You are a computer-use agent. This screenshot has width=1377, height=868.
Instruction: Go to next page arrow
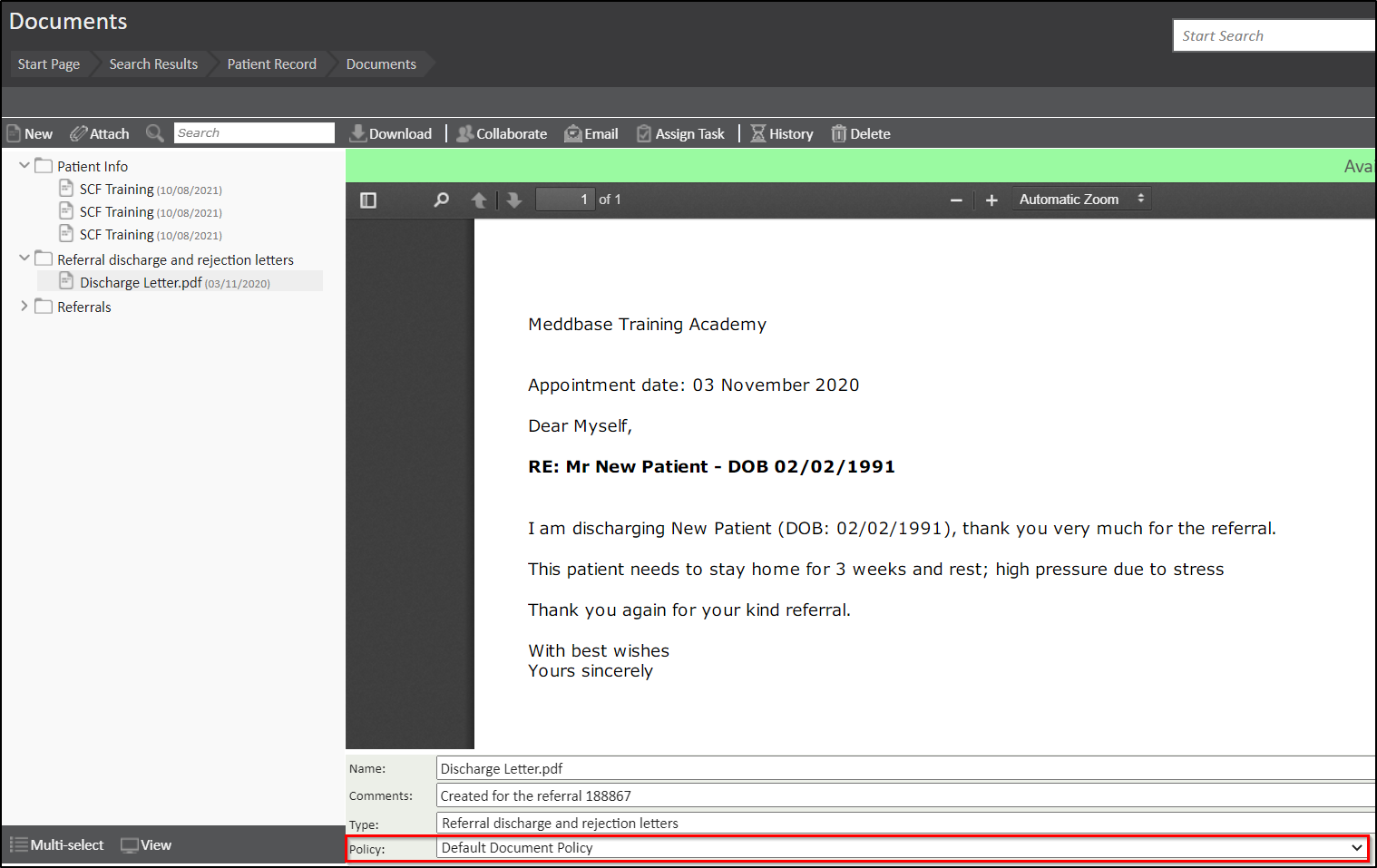(x=514, y=200)
